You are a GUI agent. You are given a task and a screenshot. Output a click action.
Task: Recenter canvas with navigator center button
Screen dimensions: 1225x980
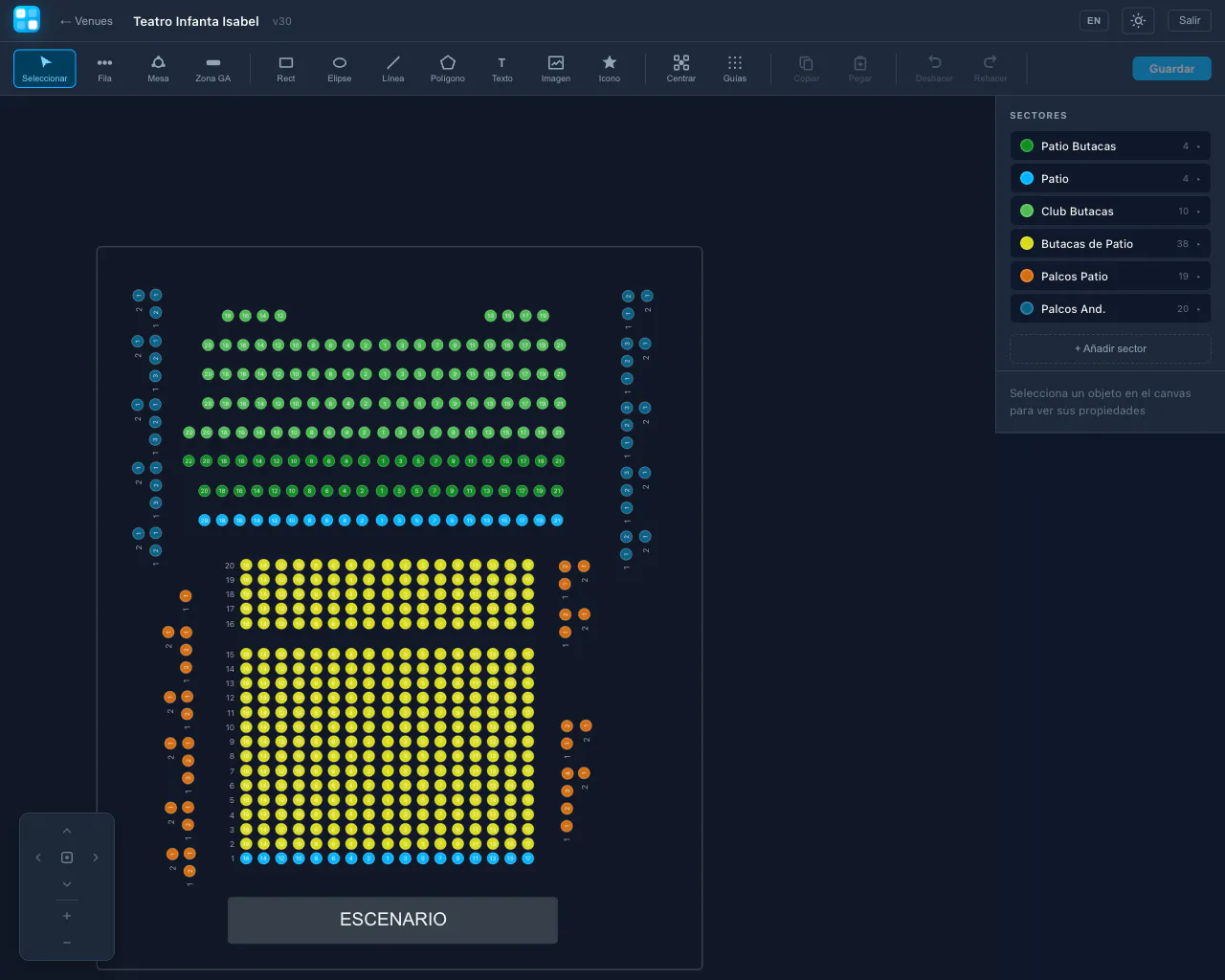coord(67,857)
